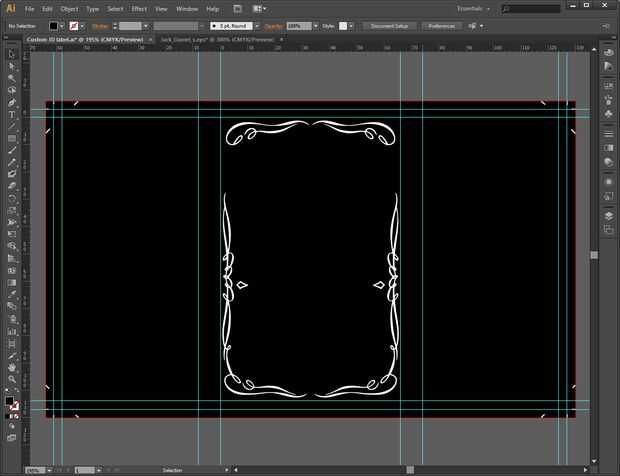620x476 pixels.
Task: Select the Pen tool
Action: [12, 102]
